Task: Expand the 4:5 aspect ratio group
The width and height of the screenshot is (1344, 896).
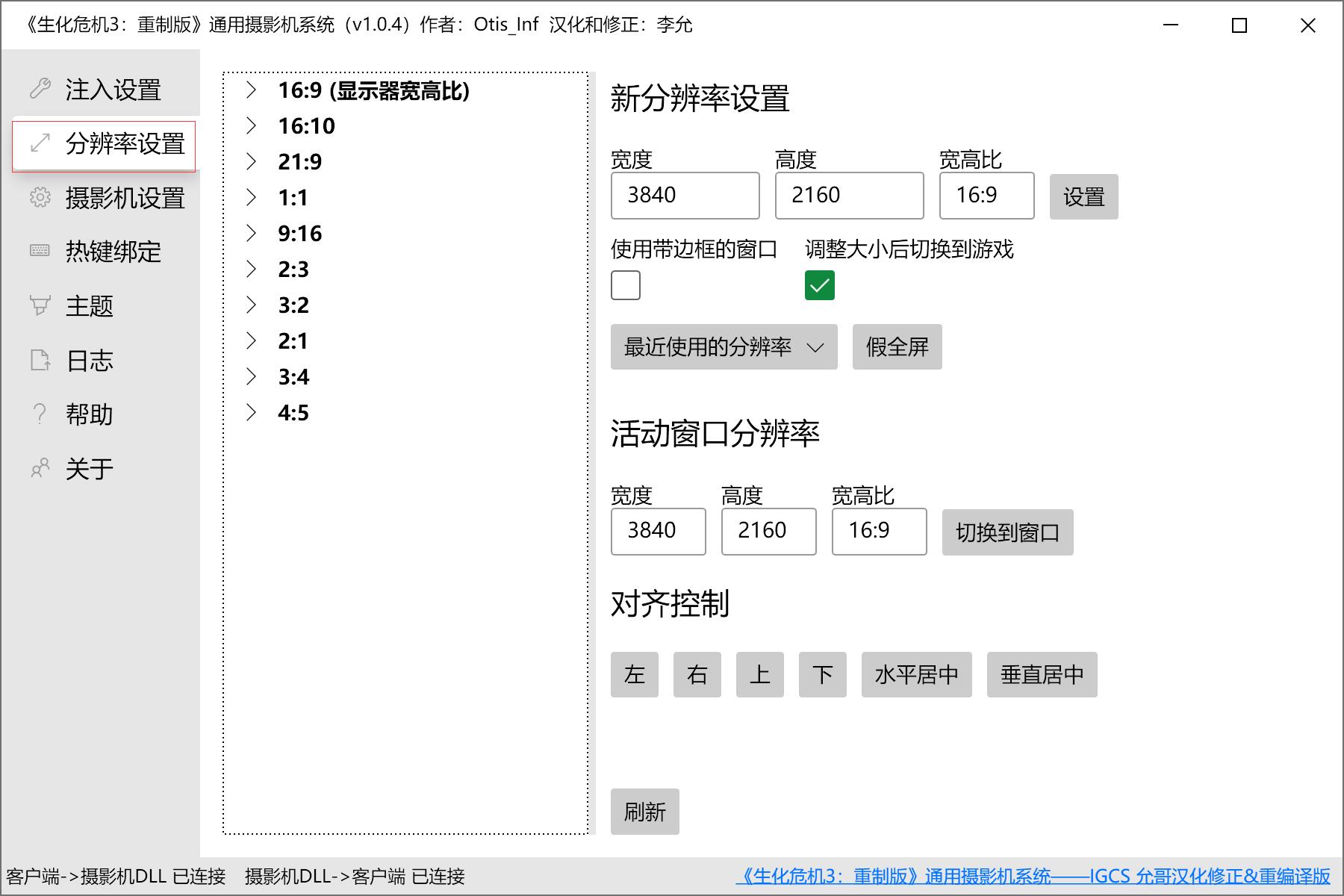Action: click(252, 413)
